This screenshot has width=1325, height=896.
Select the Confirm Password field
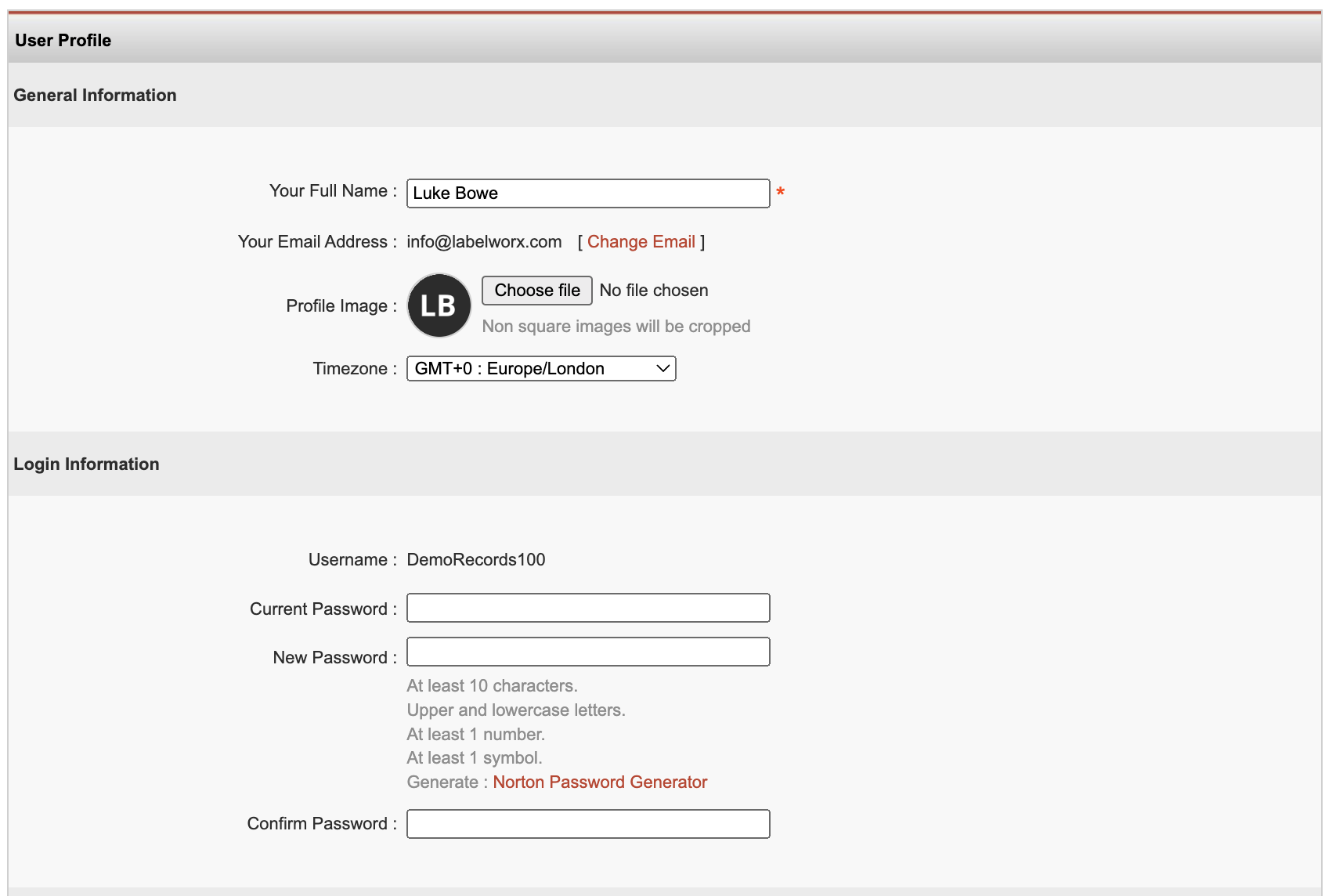[587, 823]
